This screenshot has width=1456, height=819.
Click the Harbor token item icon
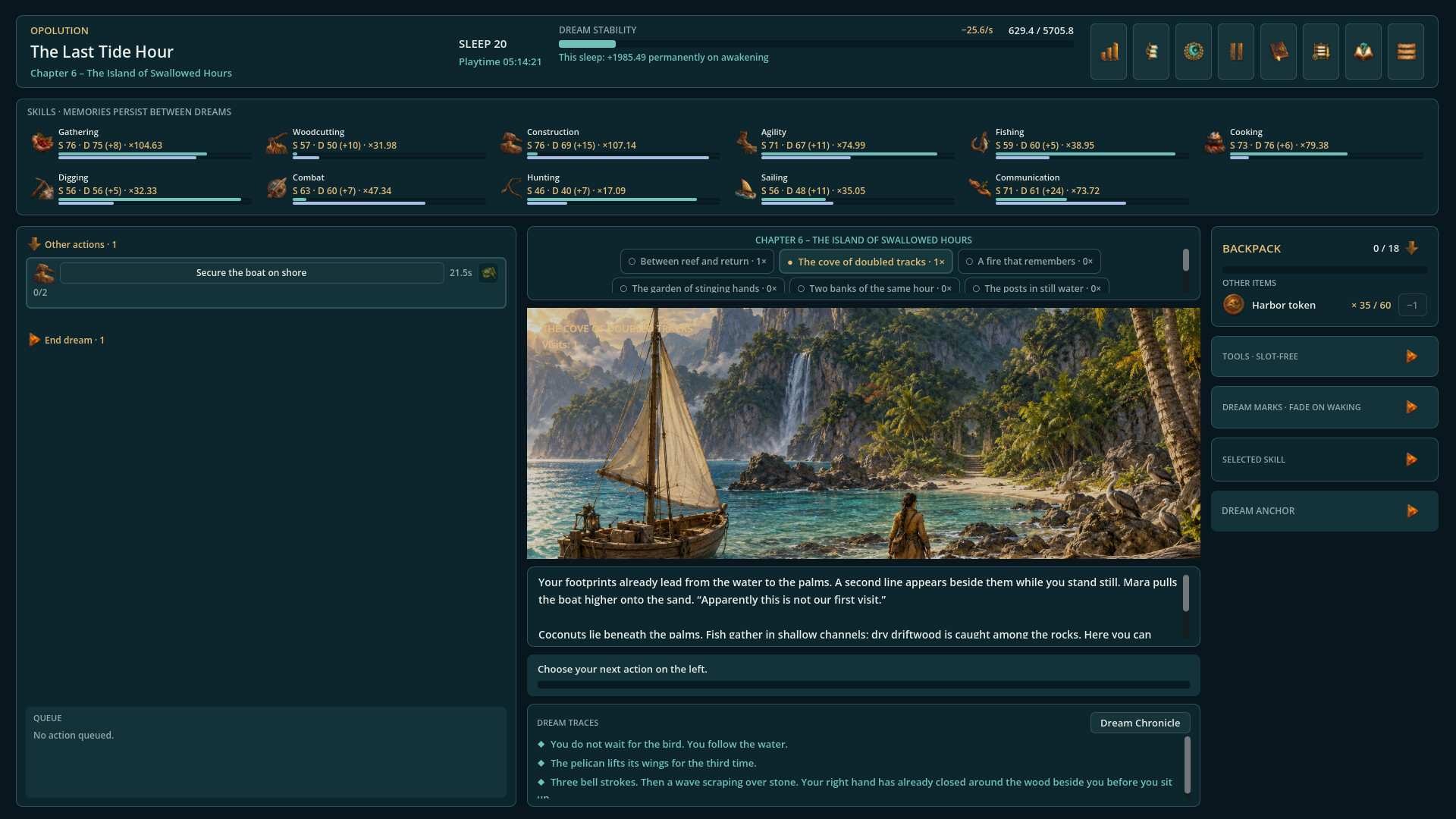click(x=1233, y=305)
